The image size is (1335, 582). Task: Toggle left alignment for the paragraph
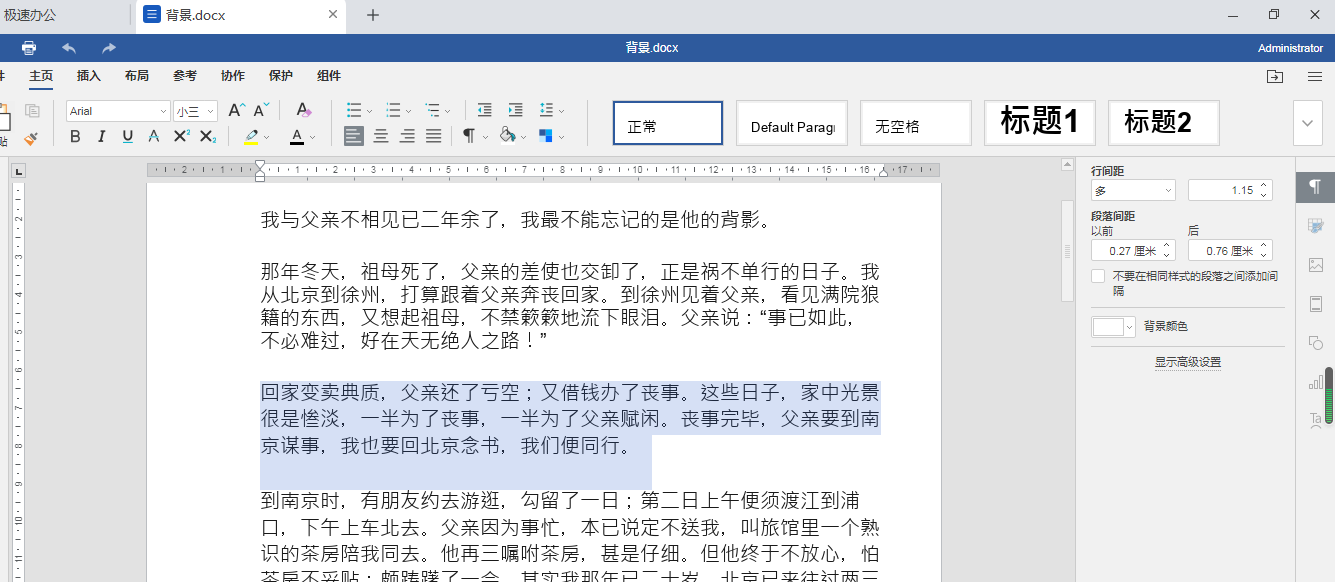pyautogui.click(x=354, y=136)
